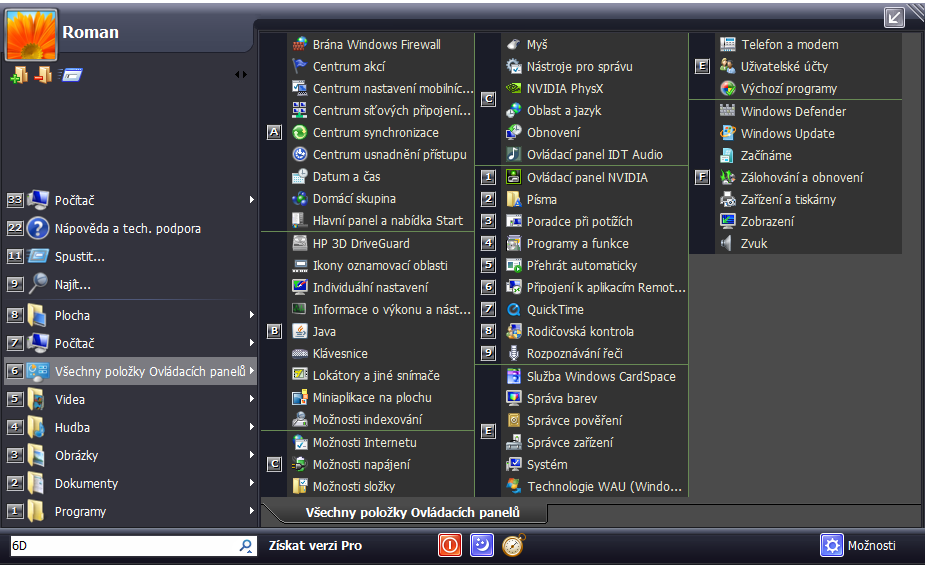Click Výchozí programy entry
This screenshot has width=928, height=565.
808,88
